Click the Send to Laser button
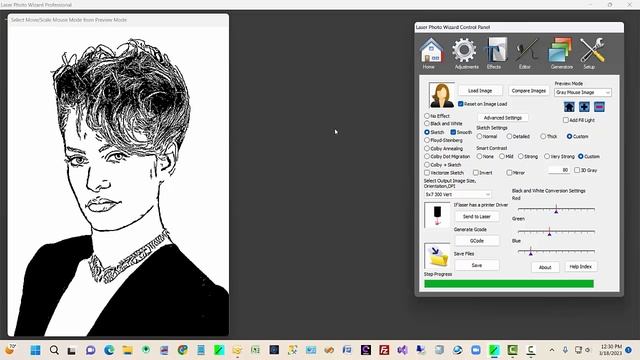The image size is (640, 360). pyautogui.click(x=477, y=216)
